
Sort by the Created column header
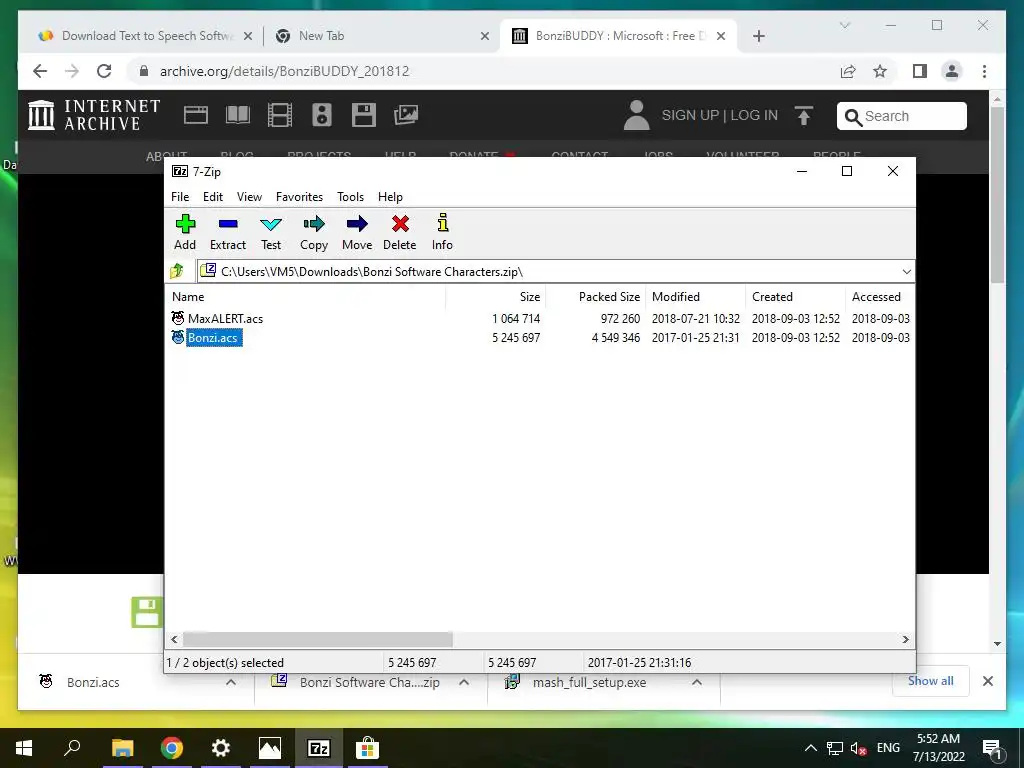(795, 296)
